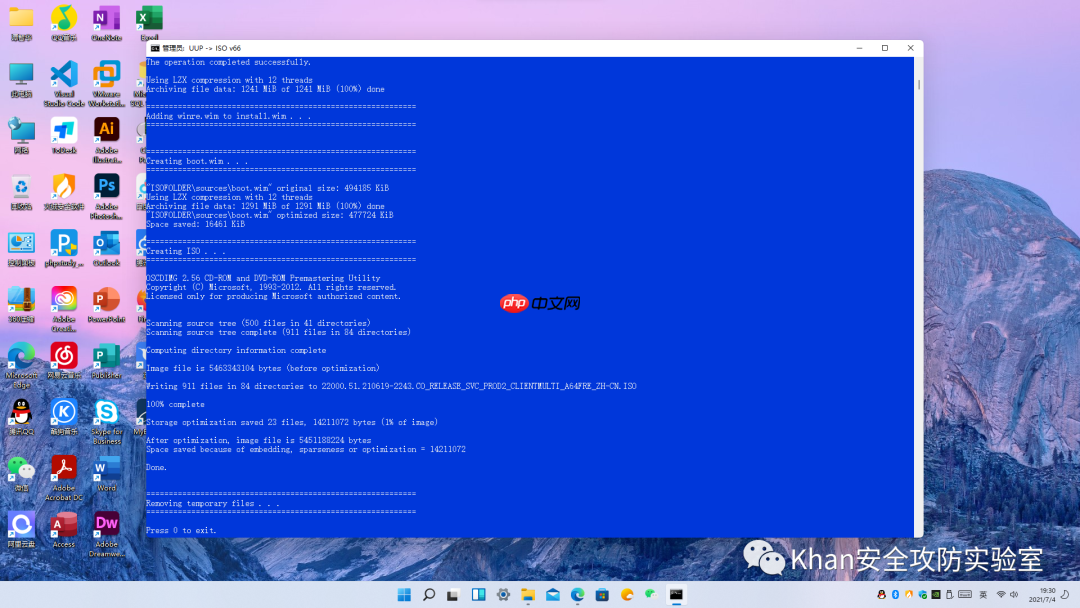This screenshot has width=1080, height=608.
Task: Open the Microsoft Store taskbar icon
Action: coord(603,593)
